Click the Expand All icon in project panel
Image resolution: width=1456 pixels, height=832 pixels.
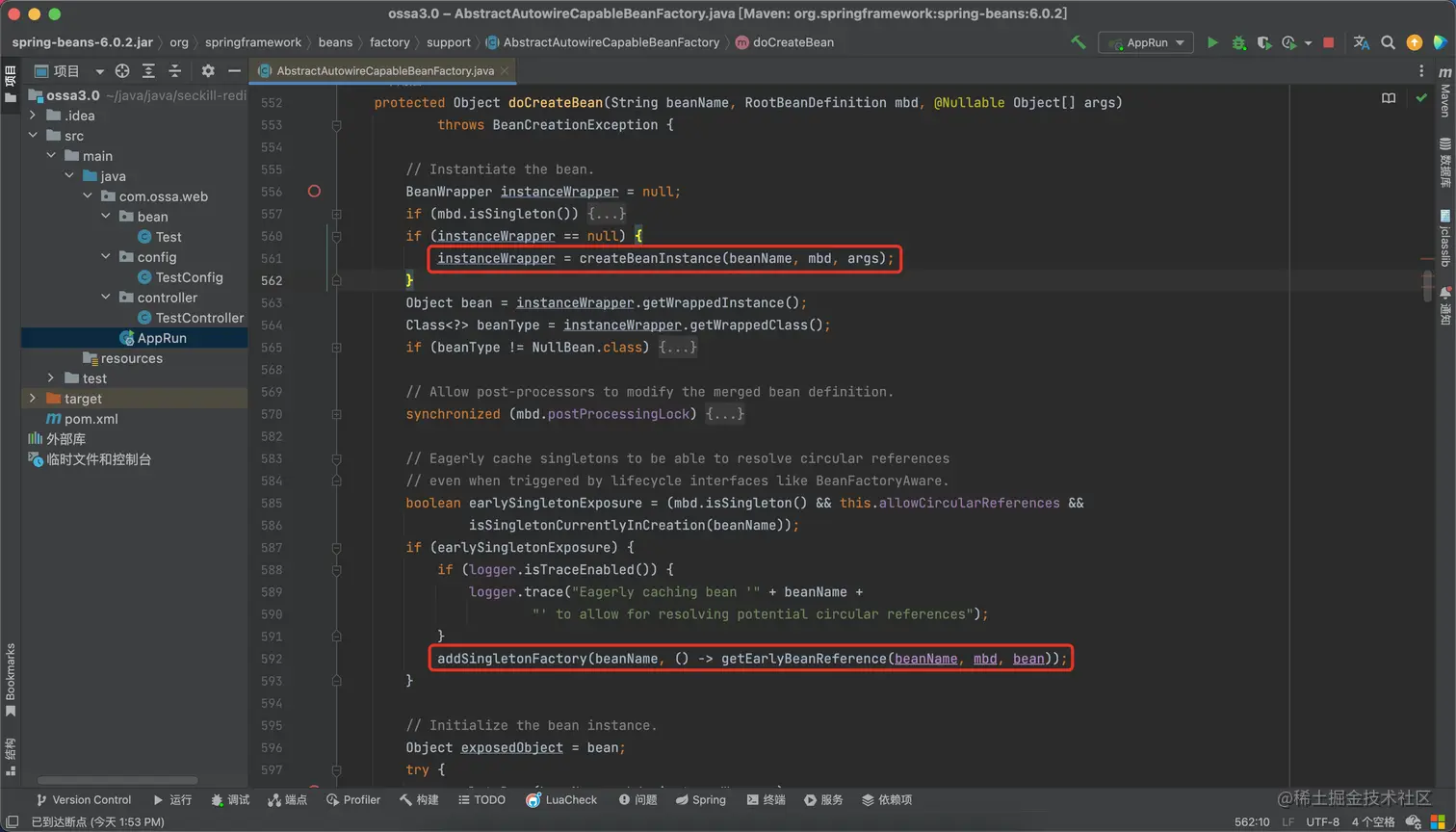pos(148,70)
